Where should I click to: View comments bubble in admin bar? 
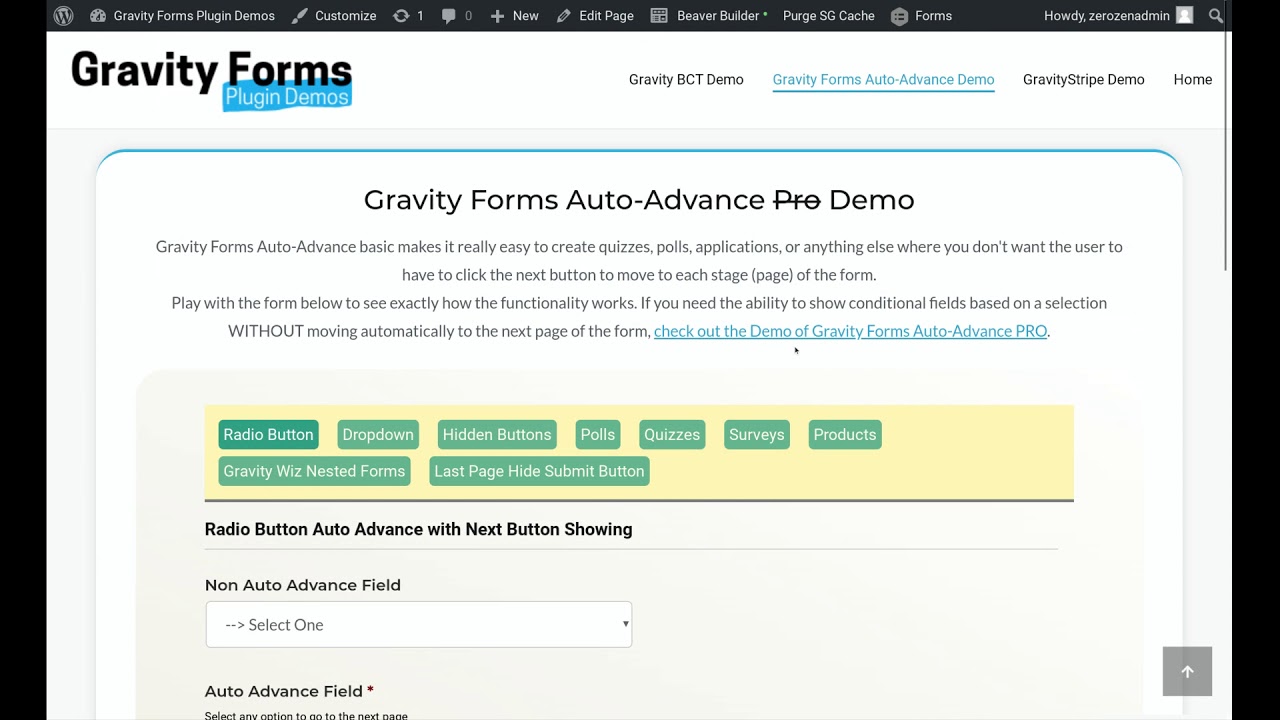456,16
